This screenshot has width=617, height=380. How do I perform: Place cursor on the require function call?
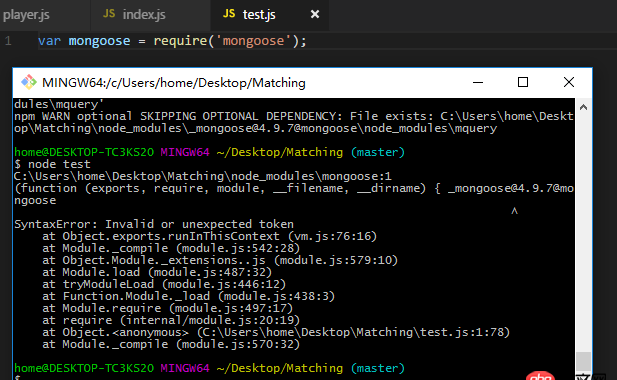tap(180, 41)
